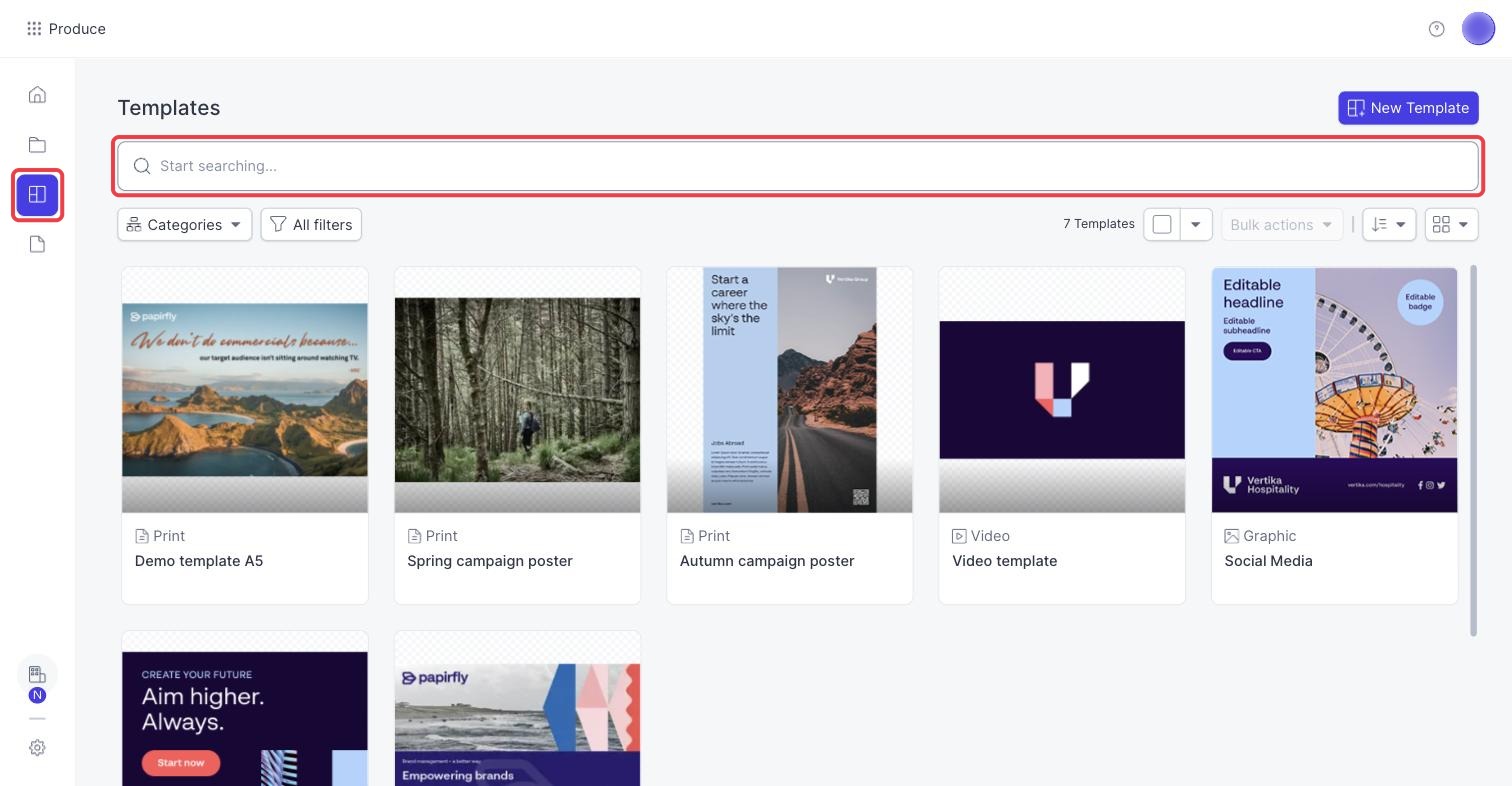Open the Categories dropdown

pyautogui.click(x=184, y=225)
